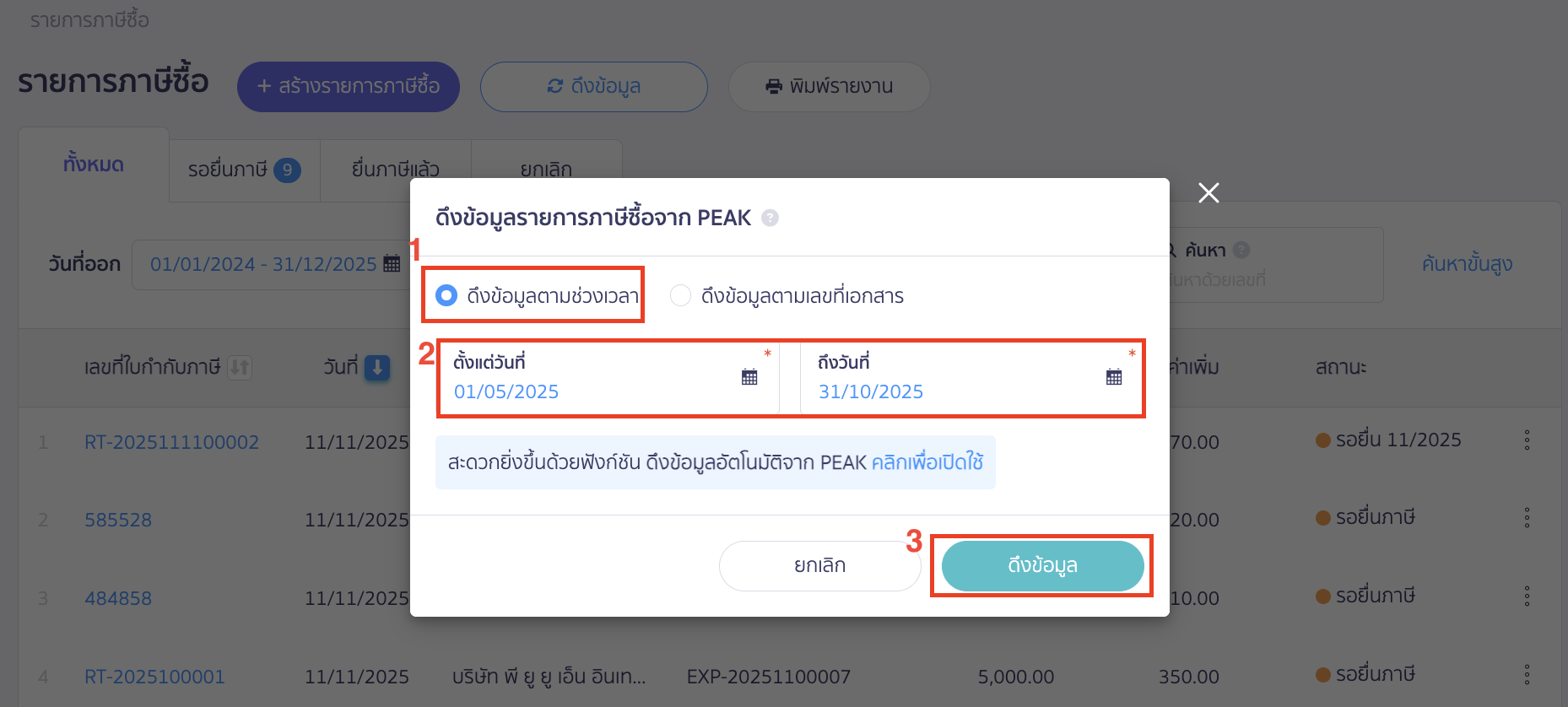The width and height of the screenshot is (1568, 707).
Task: Open the date range selector 01/01/2024 - 31/12/2025
Action: click(263, 263)
